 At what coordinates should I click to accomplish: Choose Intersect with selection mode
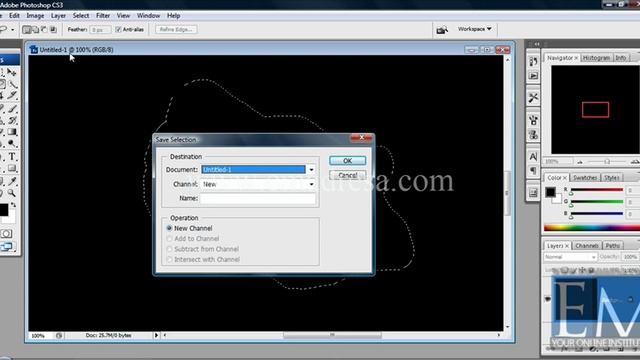click(53, 30)
